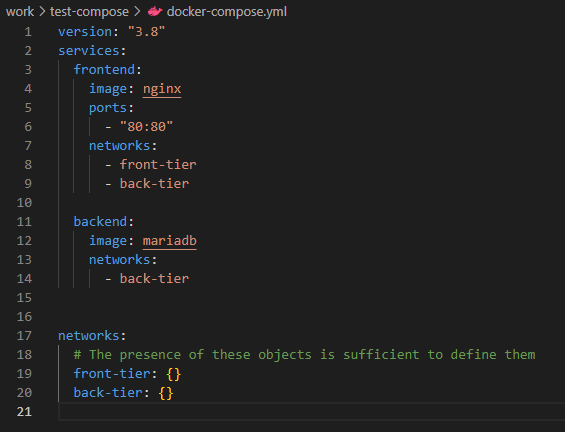Click the "80:80" port mapping value
The image size is (565, 432).
(x=146, y=127)
